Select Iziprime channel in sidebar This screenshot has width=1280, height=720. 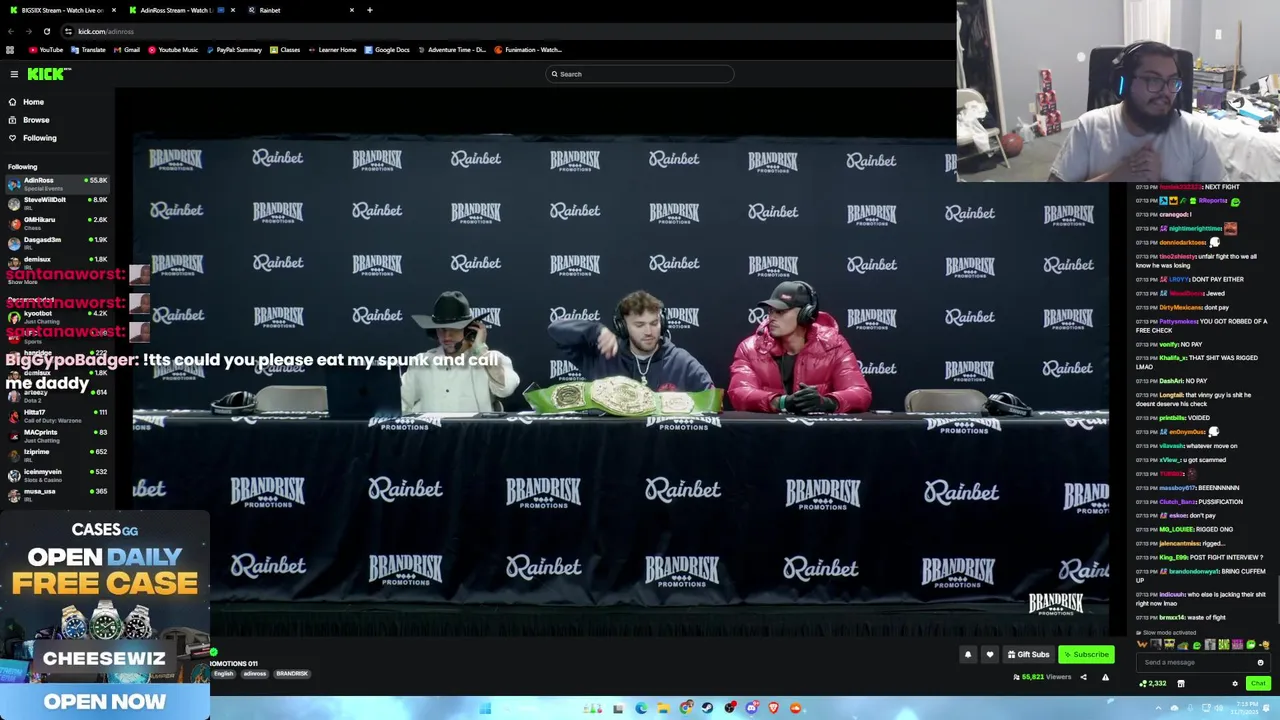57,455
